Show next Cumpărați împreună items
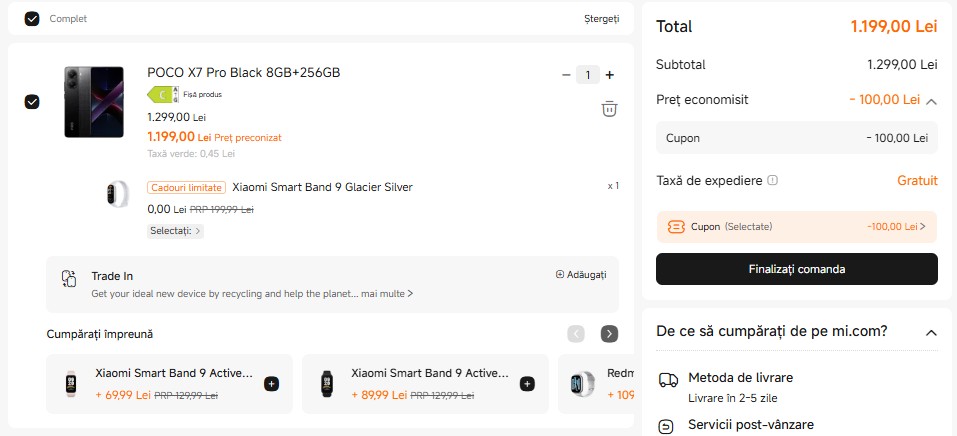 coord(609,333)
